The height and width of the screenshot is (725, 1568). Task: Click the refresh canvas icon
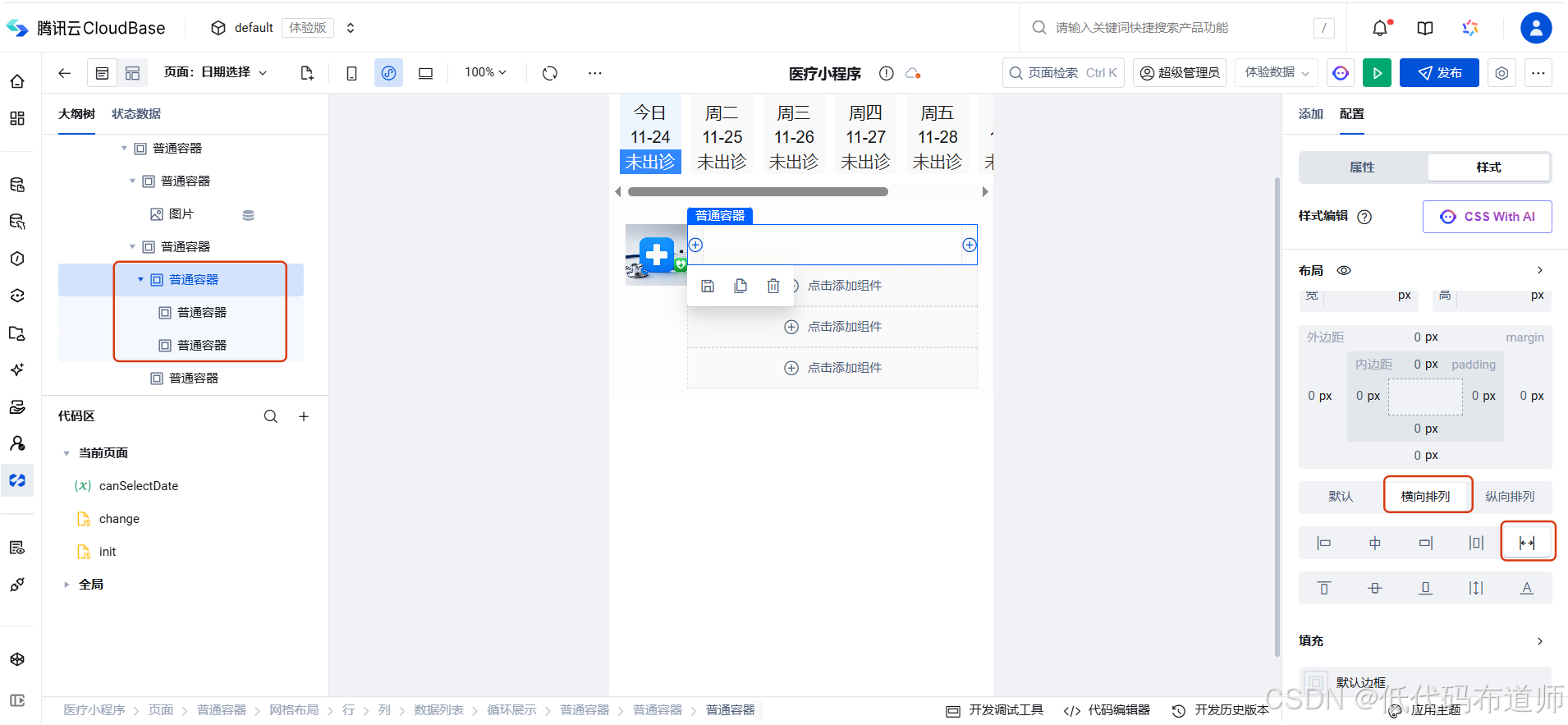[550, 73]
